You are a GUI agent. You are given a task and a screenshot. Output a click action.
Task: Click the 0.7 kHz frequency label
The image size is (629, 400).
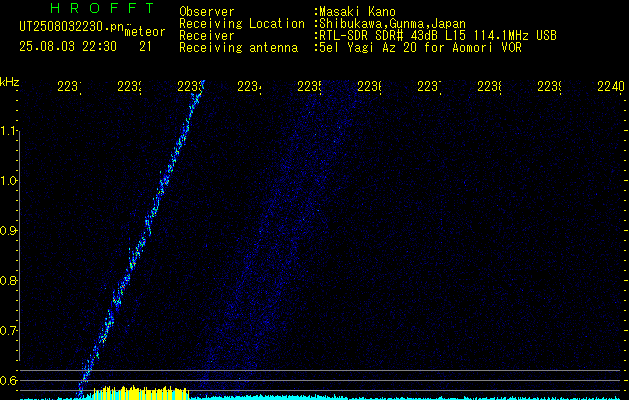[x=8, y=331]
